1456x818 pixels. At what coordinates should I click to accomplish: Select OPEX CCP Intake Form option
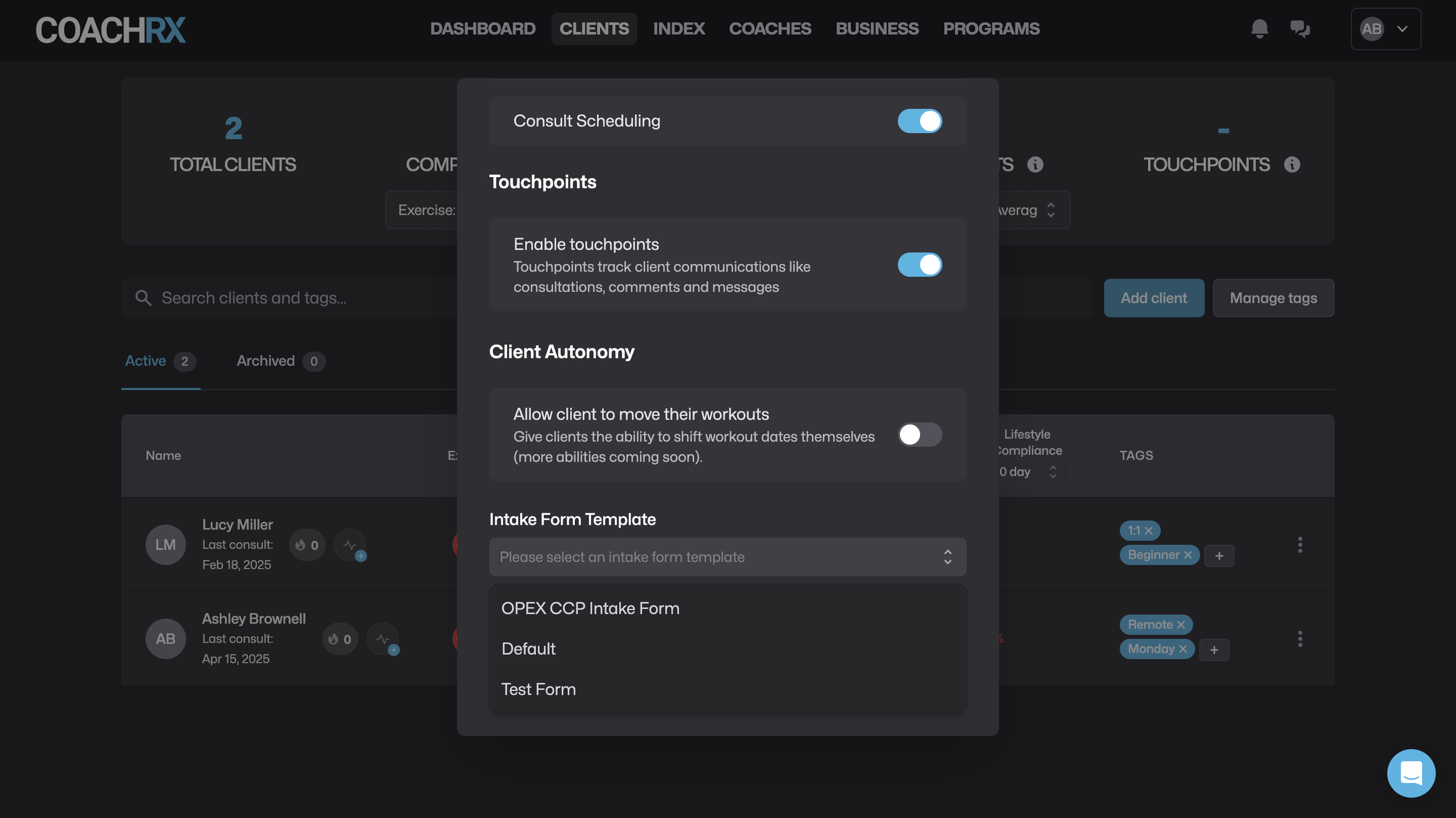pyautogui.click(x=590, y=608)
